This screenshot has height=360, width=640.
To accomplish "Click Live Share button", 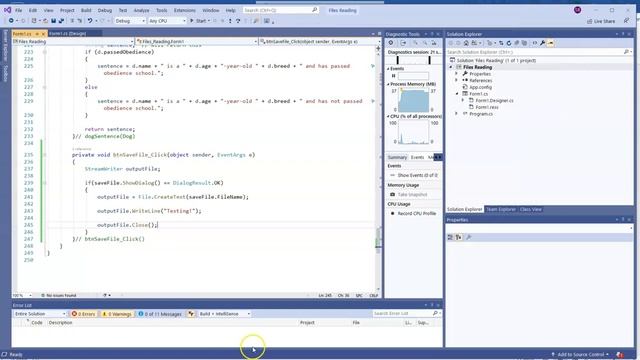I will (x=601, y=21).
